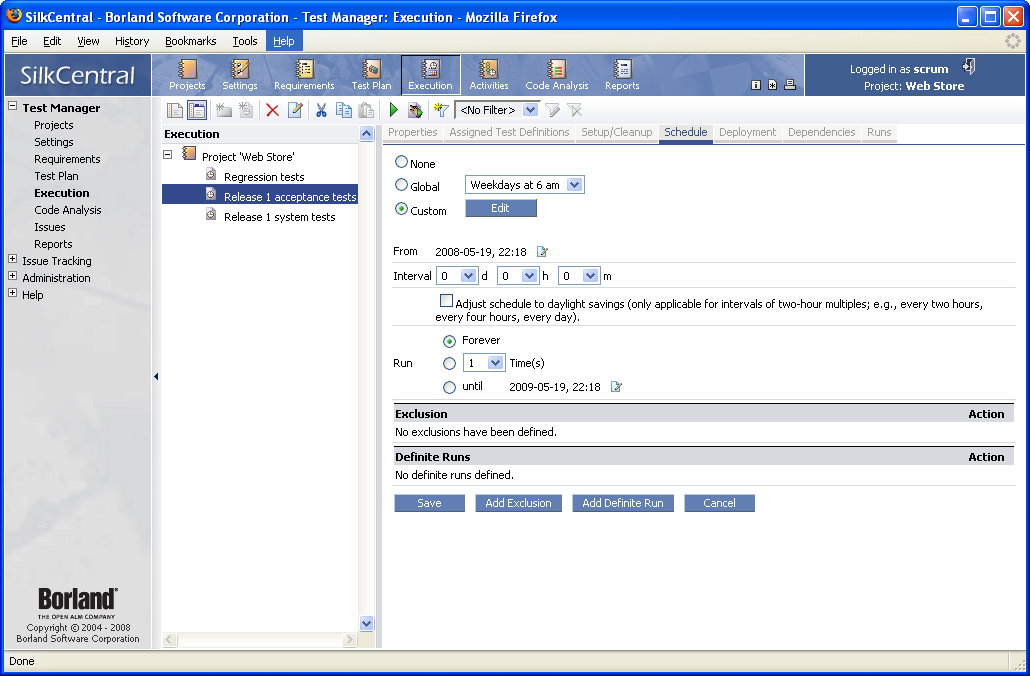Open the Weekdays at 6 am dropdown

(524, 185)
